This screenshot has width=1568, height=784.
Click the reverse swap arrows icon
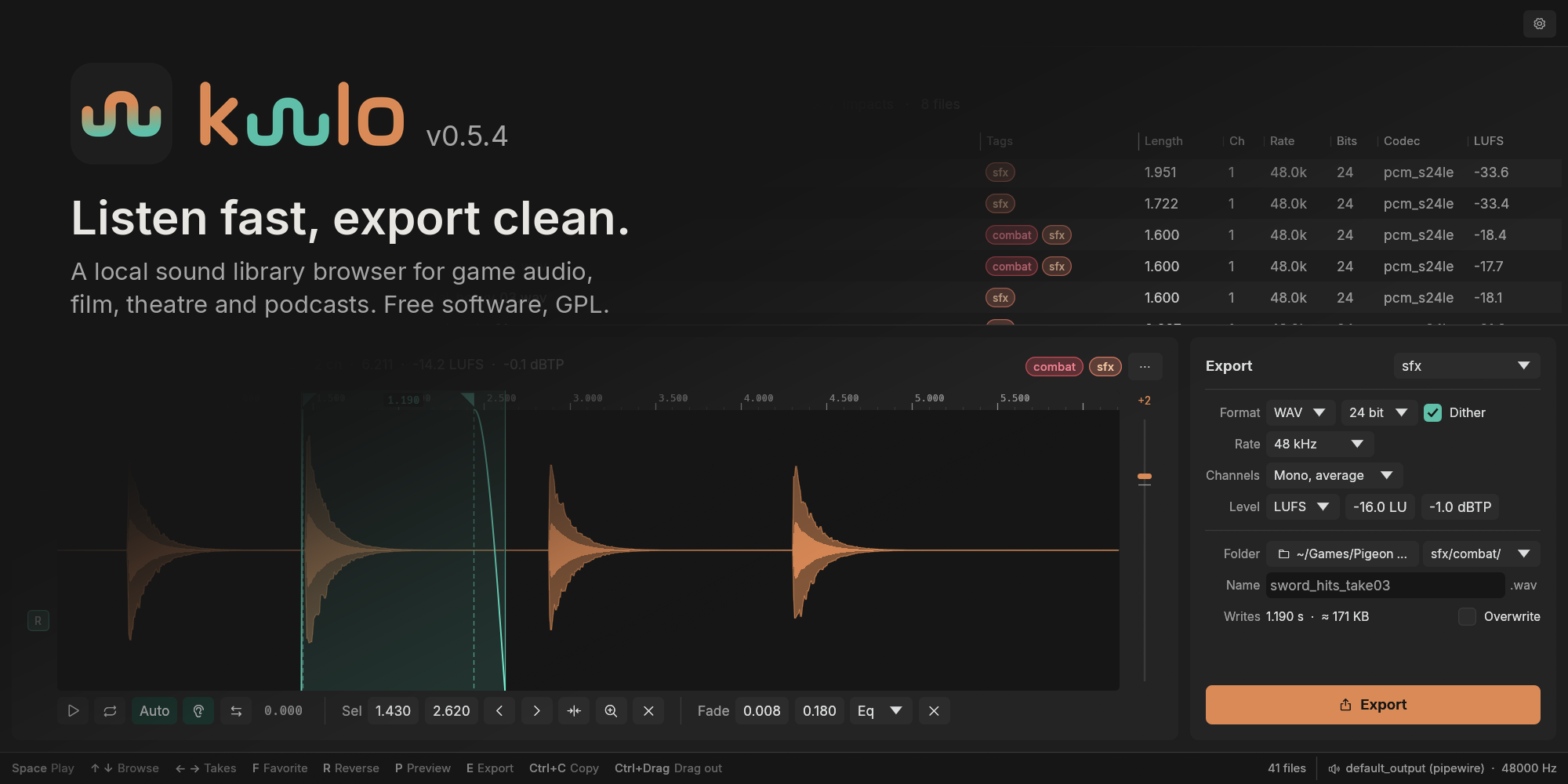pos(236,711)
